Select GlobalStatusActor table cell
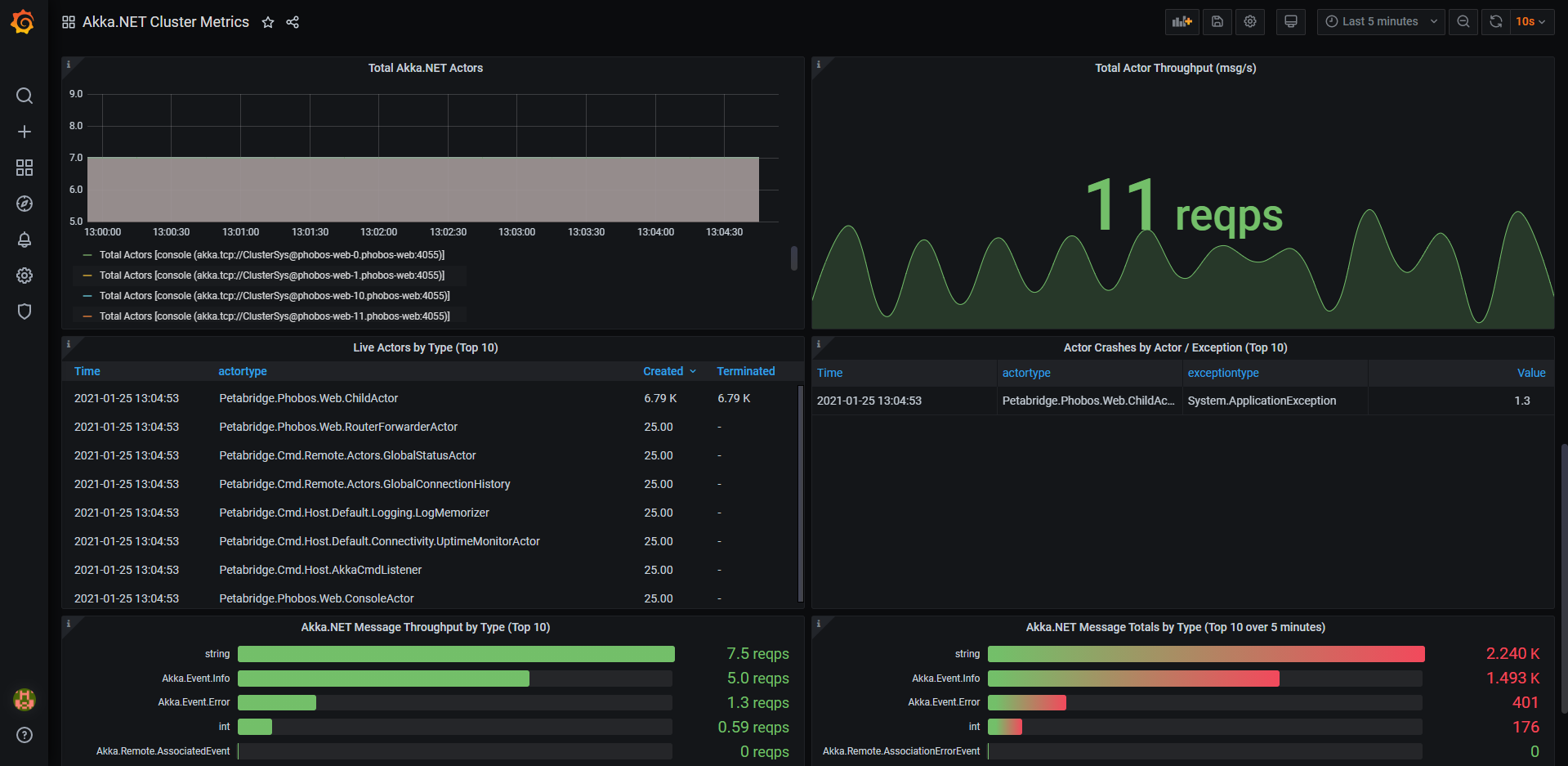1568x766 pixels. [347, 455]
